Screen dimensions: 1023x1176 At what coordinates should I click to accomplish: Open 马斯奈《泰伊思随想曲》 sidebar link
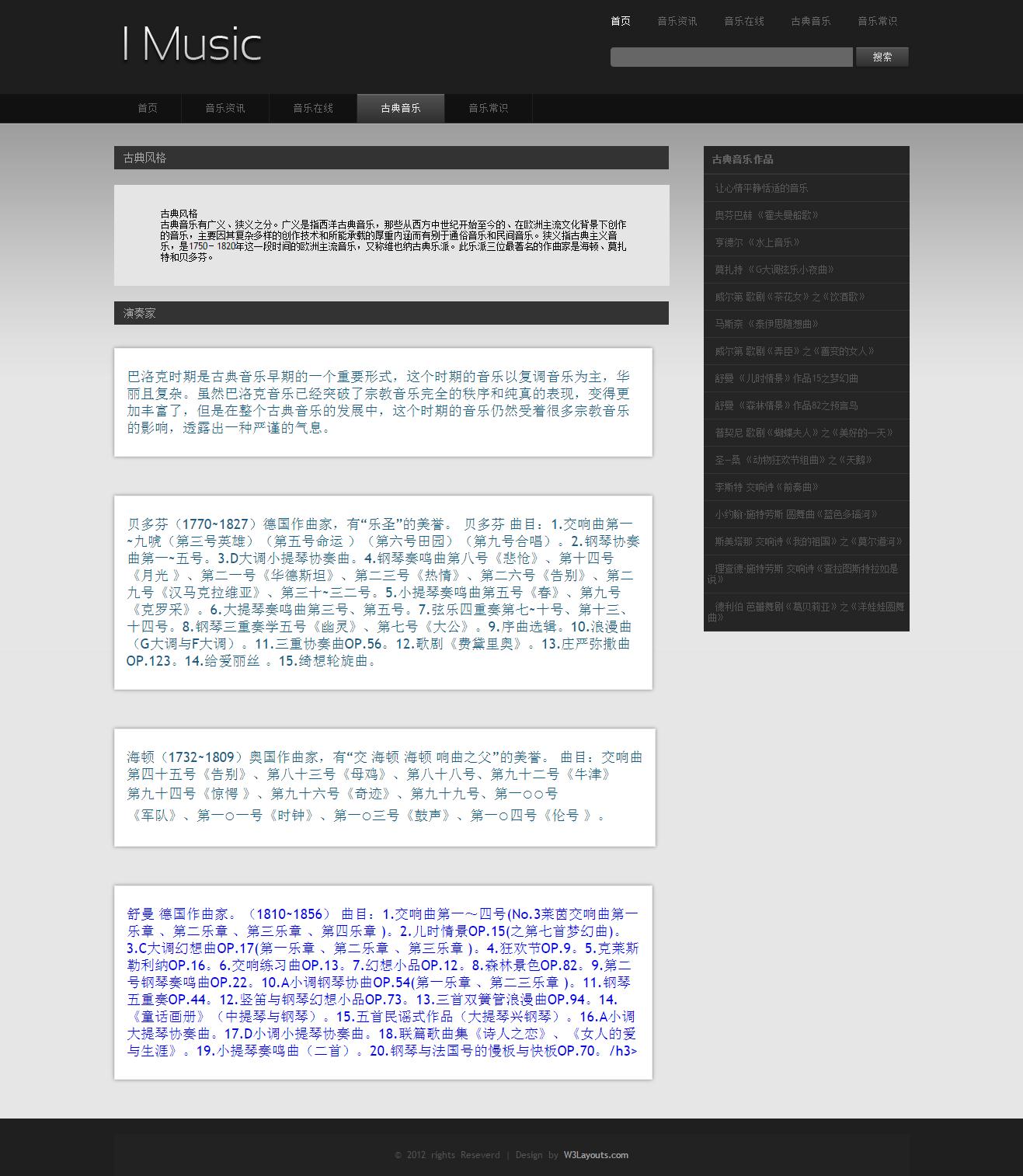pyautogui.click(x=767, y=324)
